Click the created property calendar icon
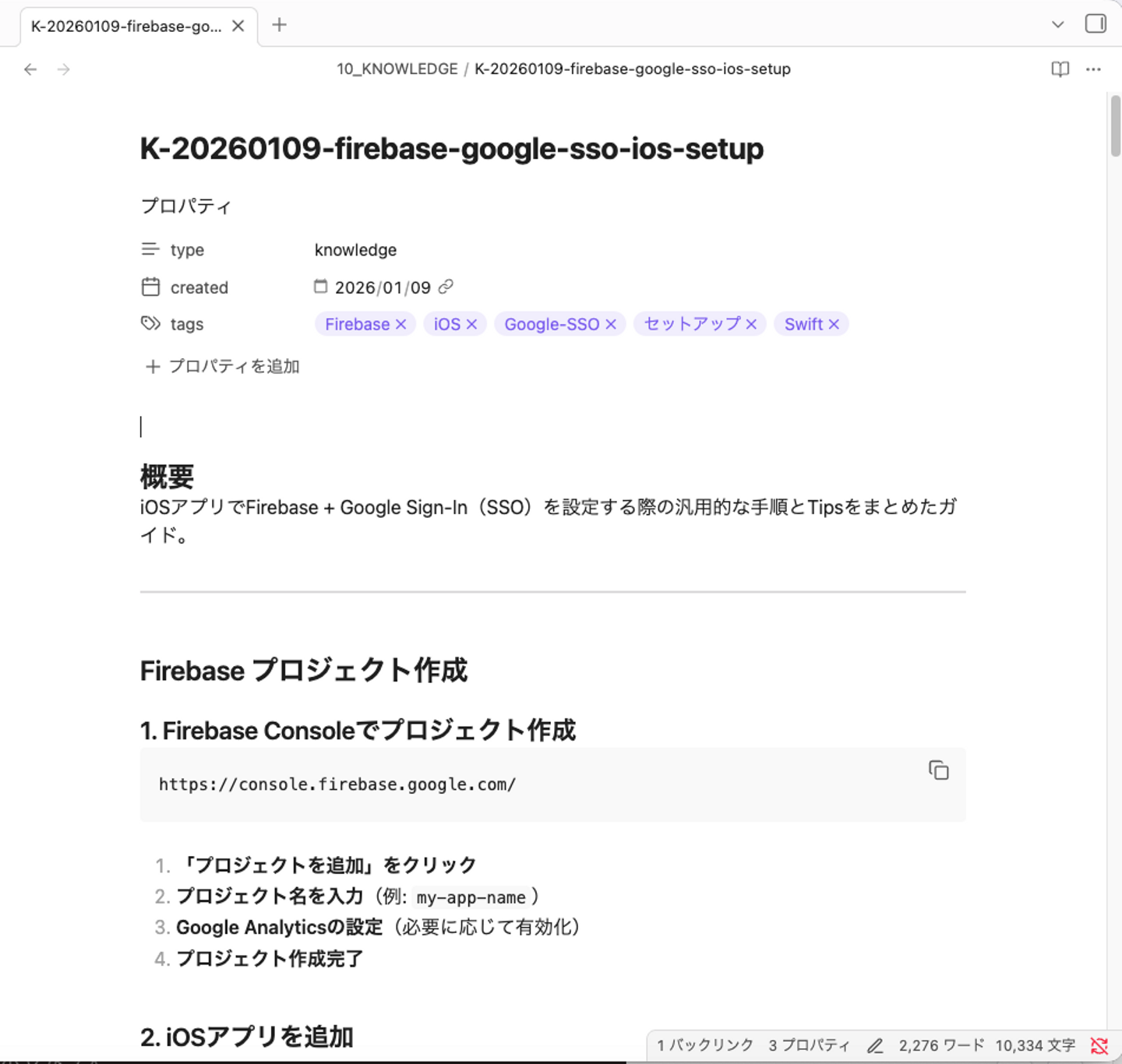Image resolution: width=1122 pixels, height=1064 pixels. (150, 287)
